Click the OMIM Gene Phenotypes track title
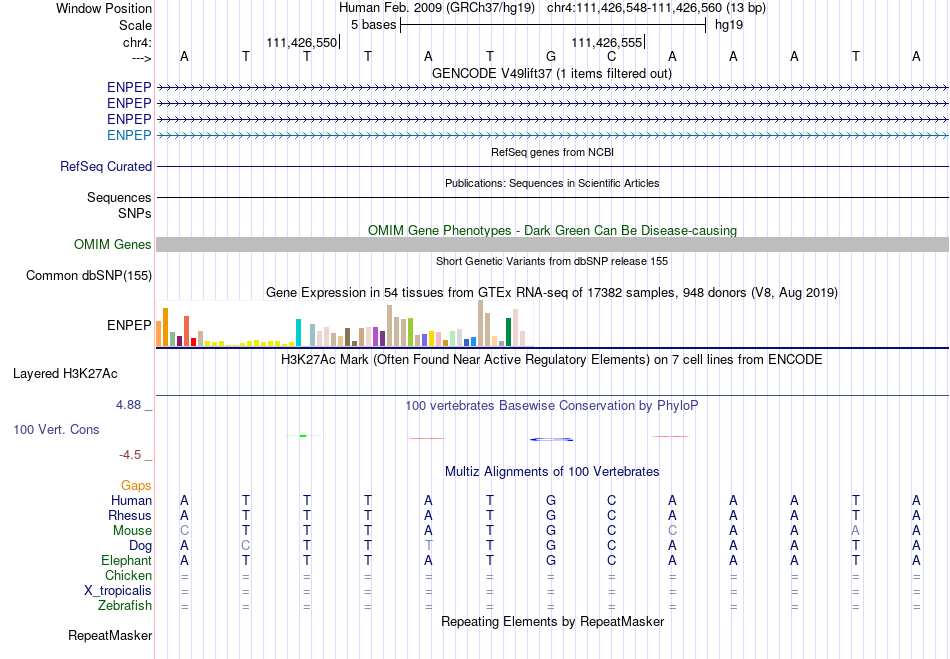Image resolution: width=950 pixels, height=659 pixels. [x=552, y=231]
